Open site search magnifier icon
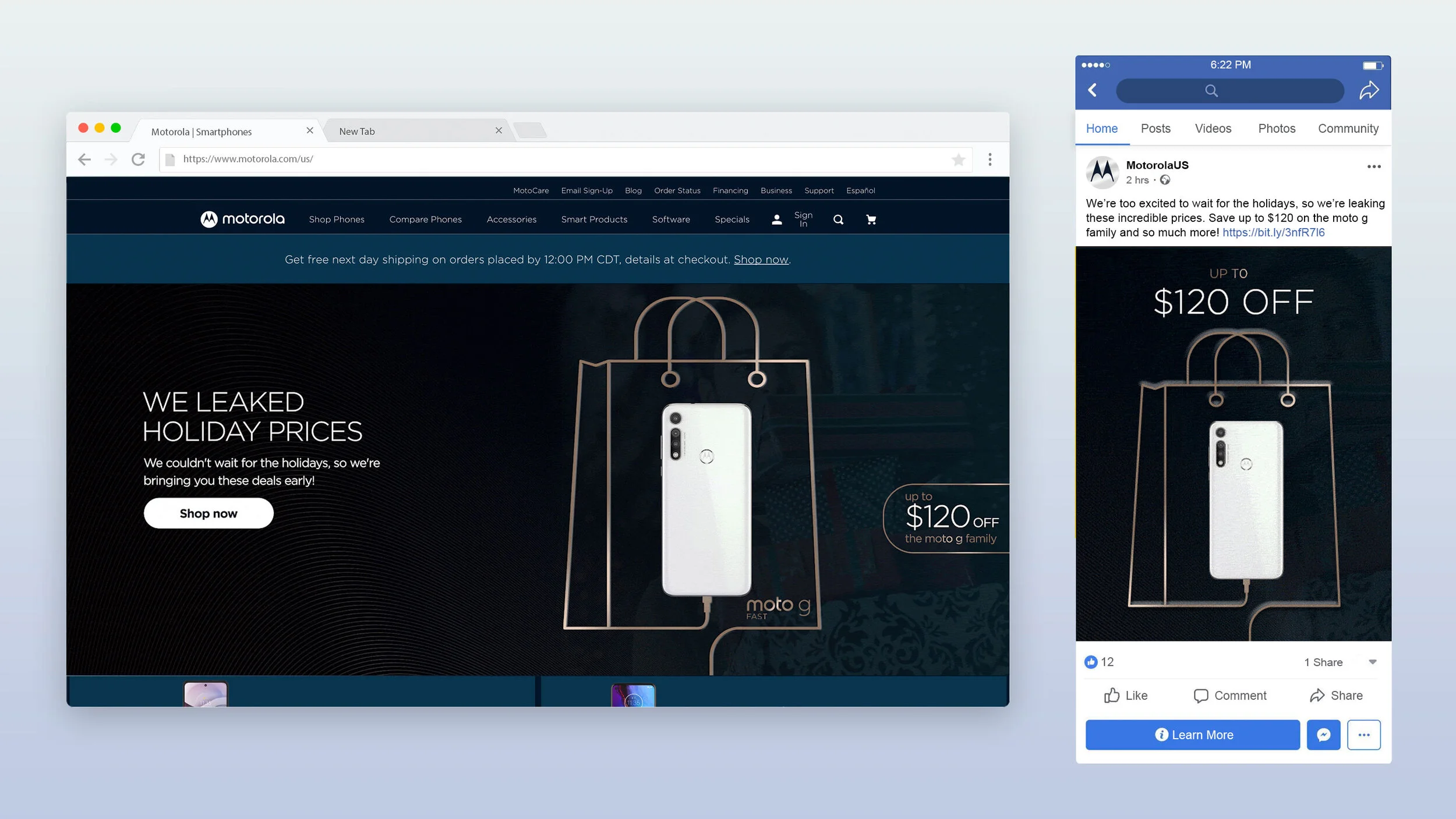The image size is (1456, 819). [838, 219]
